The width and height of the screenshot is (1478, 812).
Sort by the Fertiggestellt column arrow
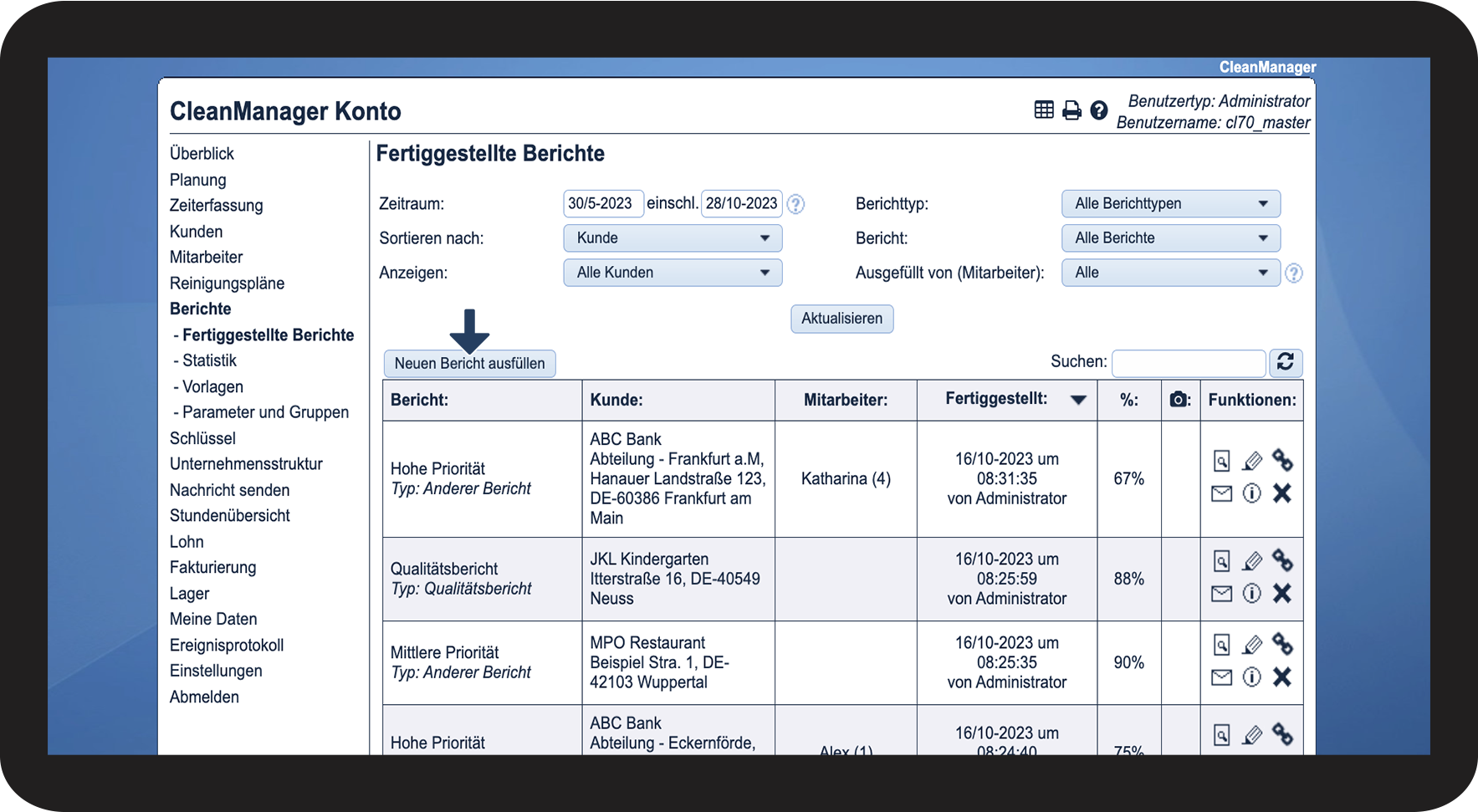coord(1079,400)
